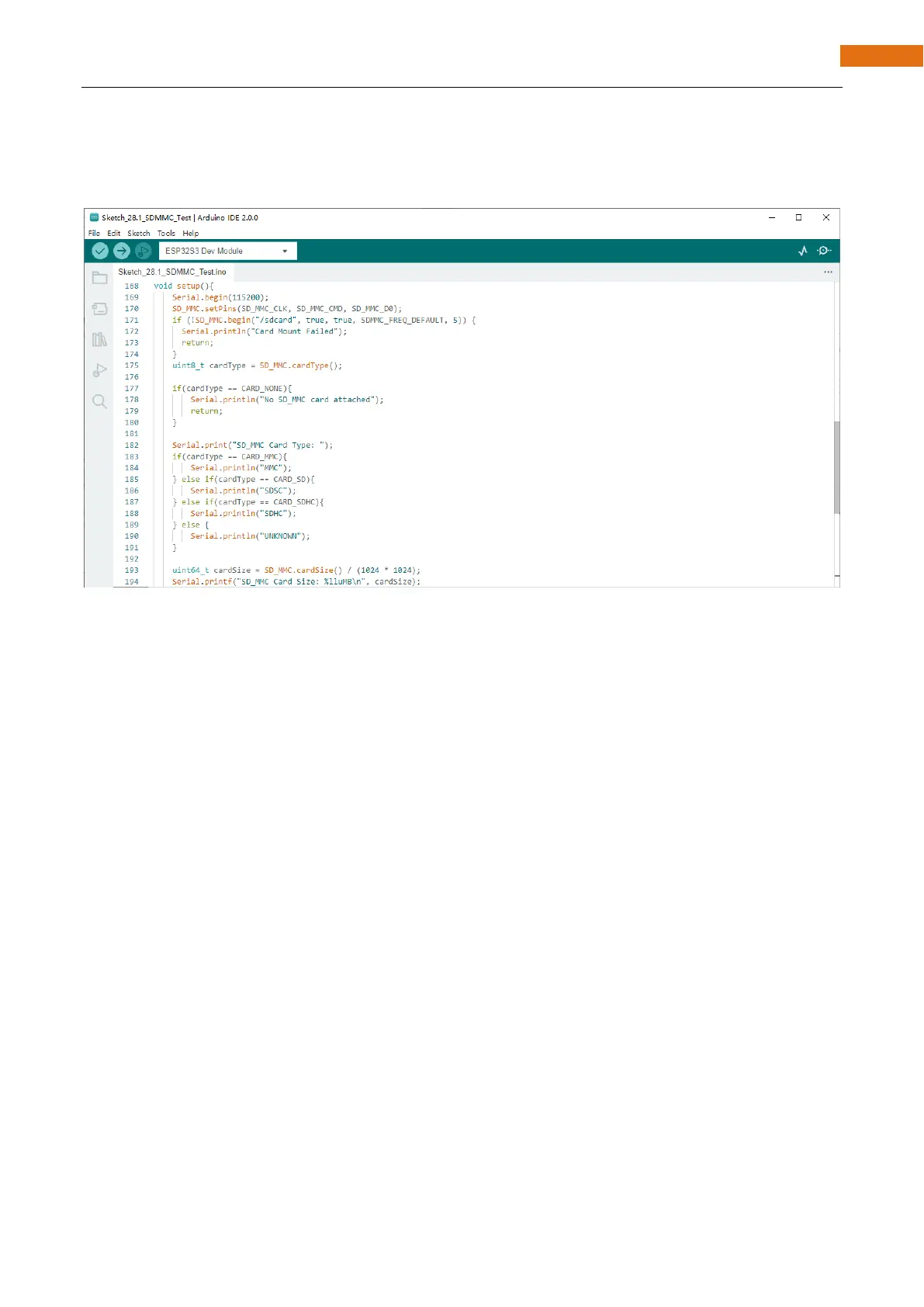
Task: Click the "void setup(){" code line
Action: pos(183,286)
